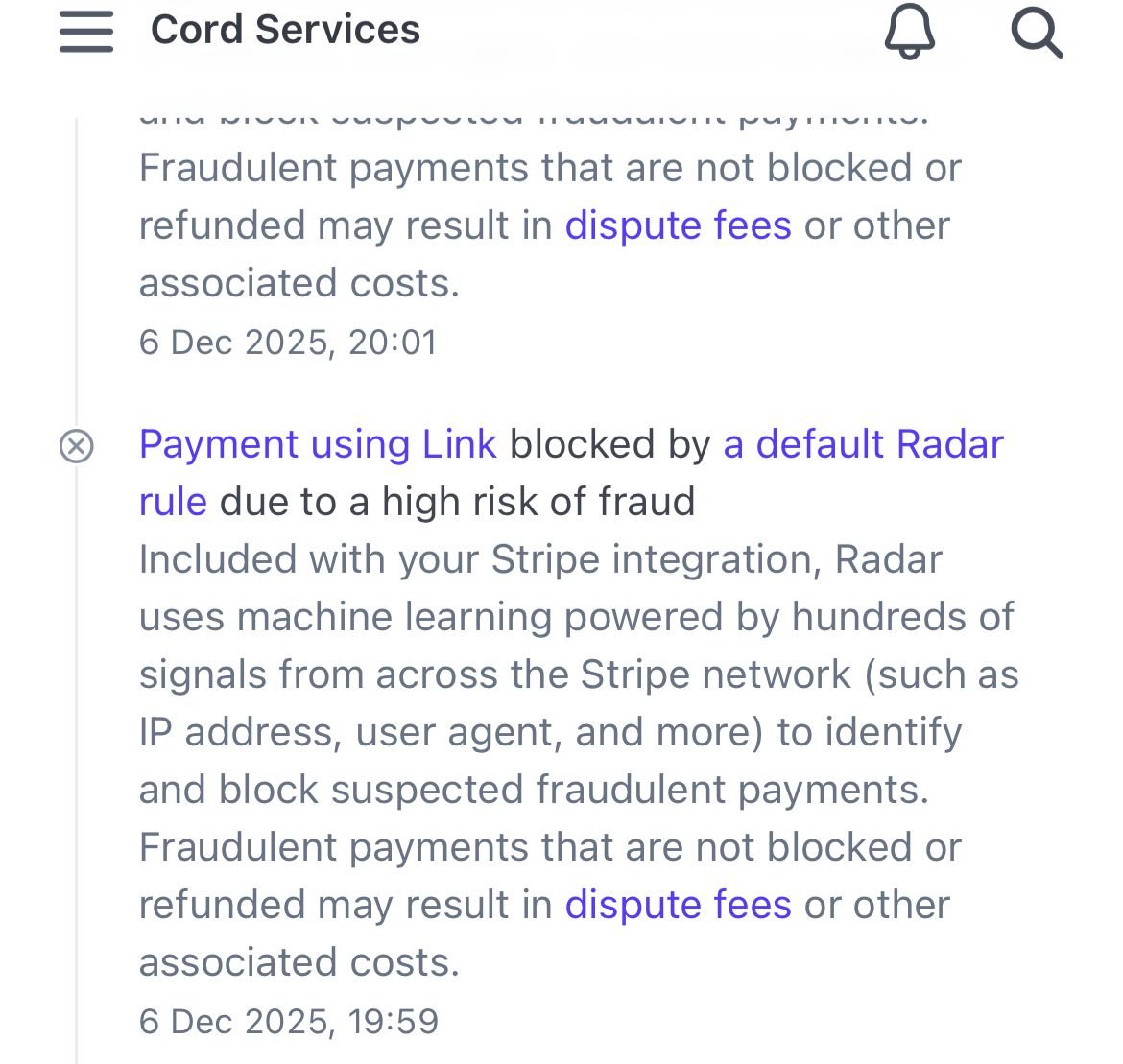Image resolution: width=1123 pixels, height=1064 pixels.
Task: Tap the Cord Services header title
Action: (x=285, y=30)
